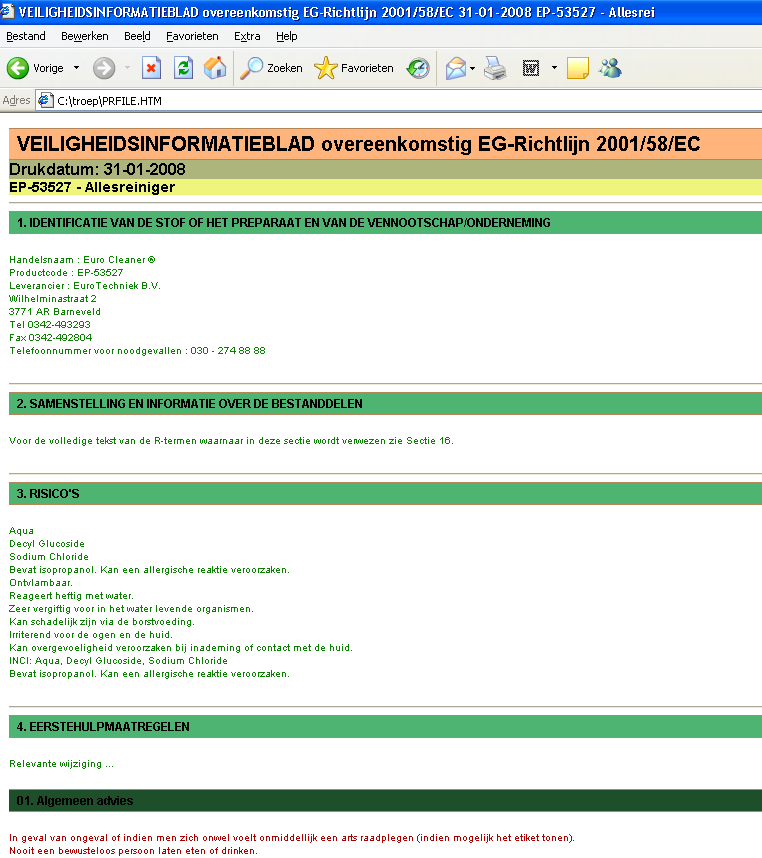Click Zeer vergiftig voor water organismen line
The height and width of the screenshot is (858, 762).
pyautogui.click(x=131, y=609)
